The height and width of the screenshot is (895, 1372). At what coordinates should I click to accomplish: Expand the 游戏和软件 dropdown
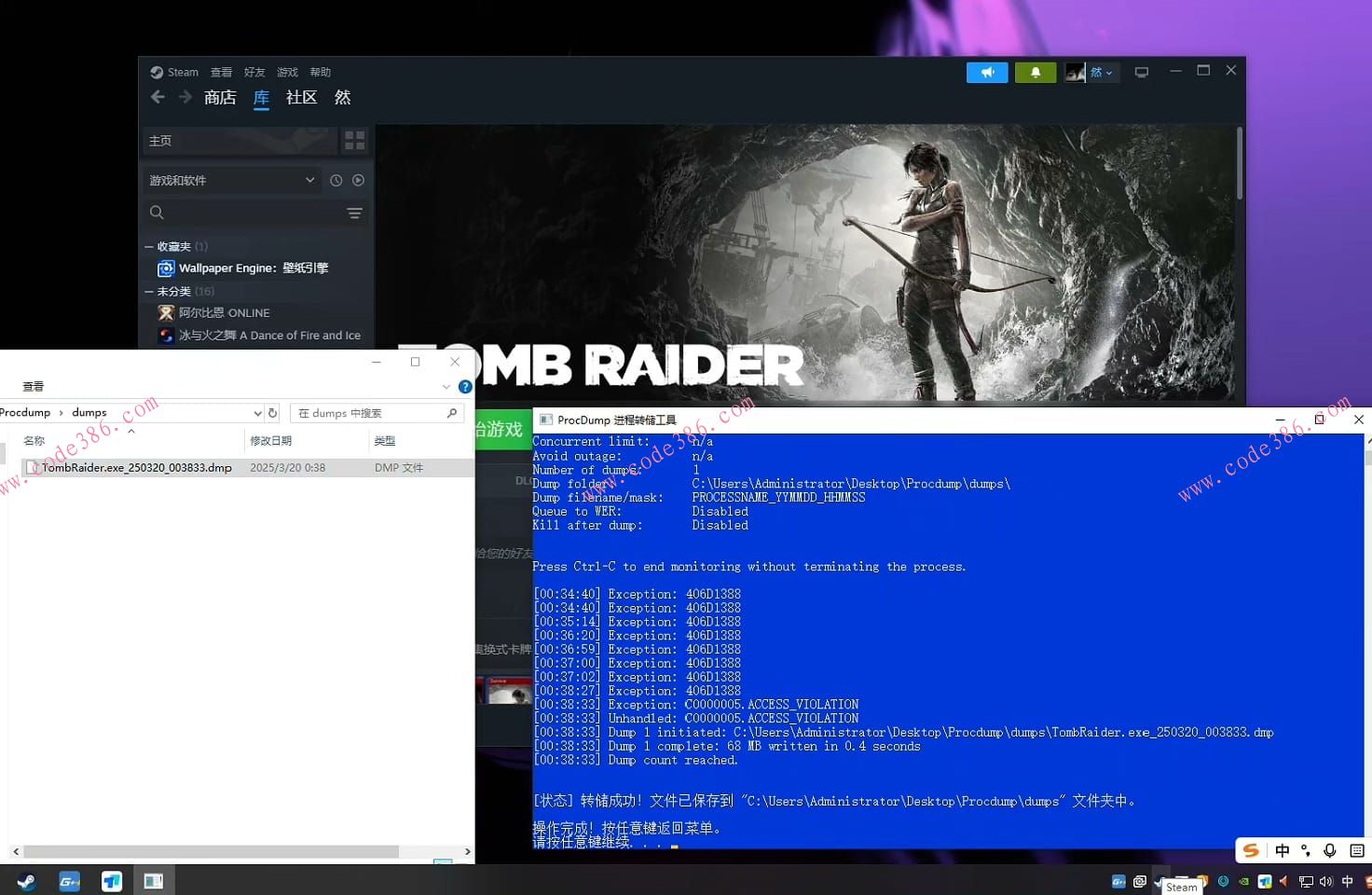[x=309, y=180]
